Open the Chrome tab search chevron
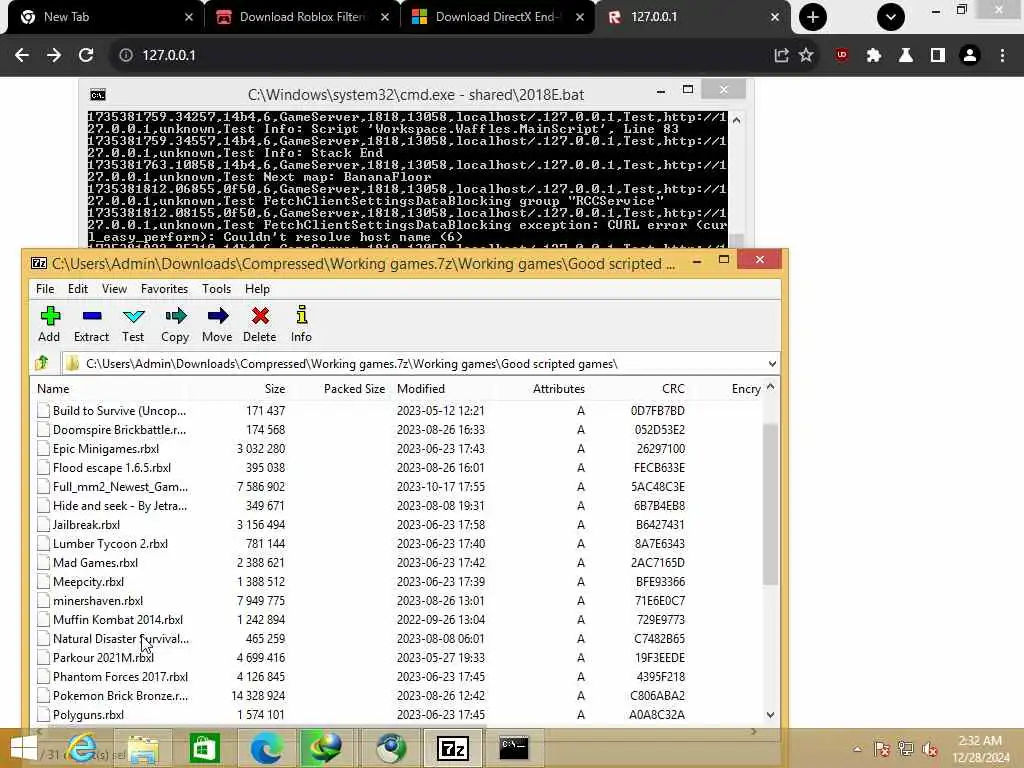 click(891, 17)
